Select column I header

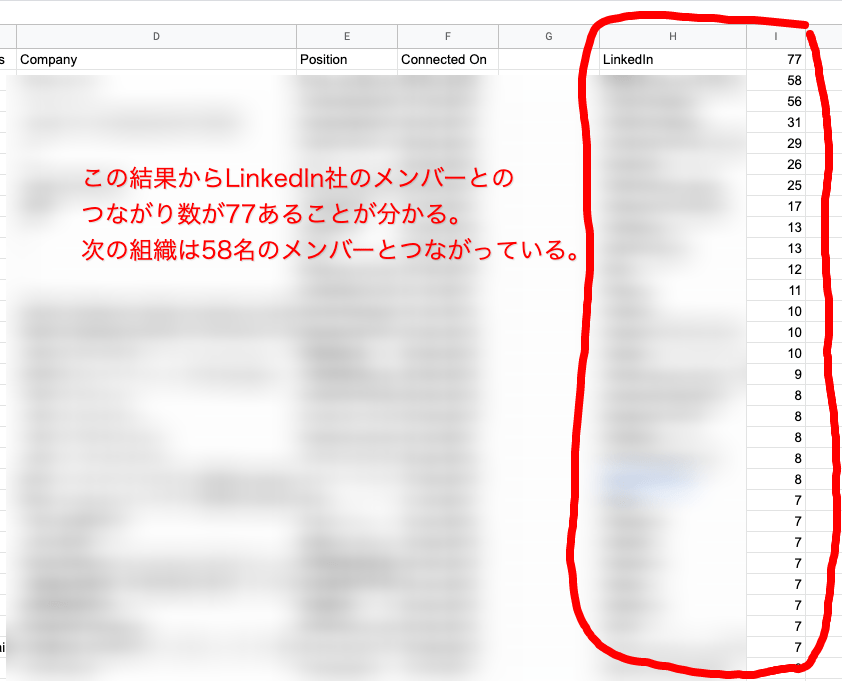coord(776,37)
